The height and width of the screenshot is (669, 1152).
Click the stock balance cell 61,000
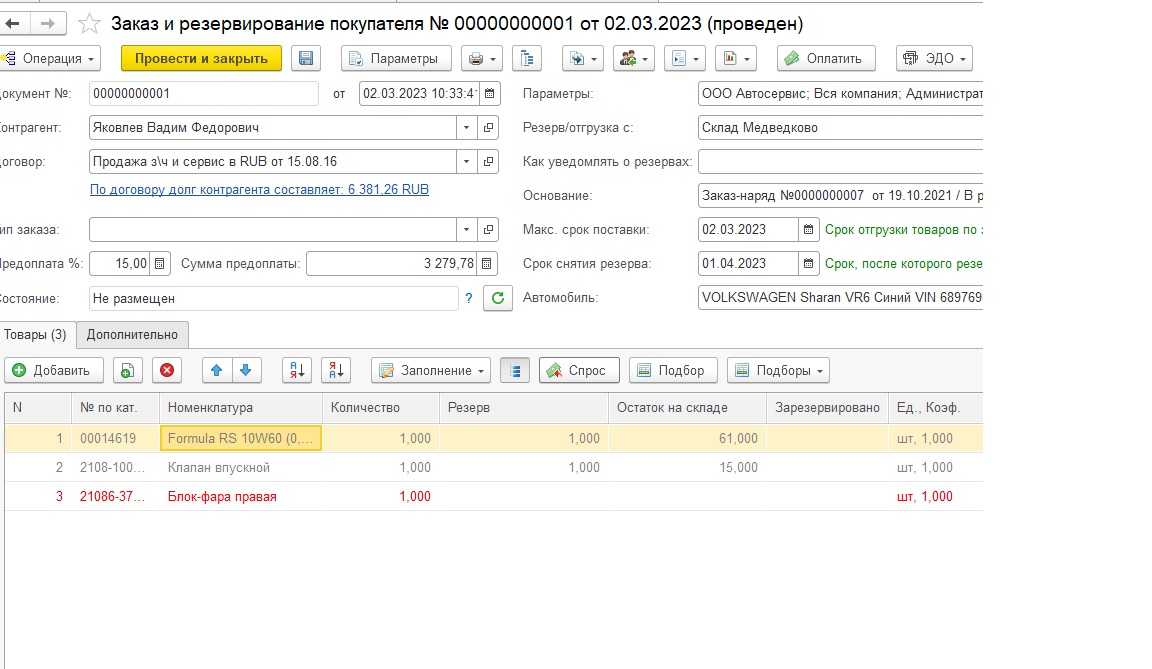(687, 438)
